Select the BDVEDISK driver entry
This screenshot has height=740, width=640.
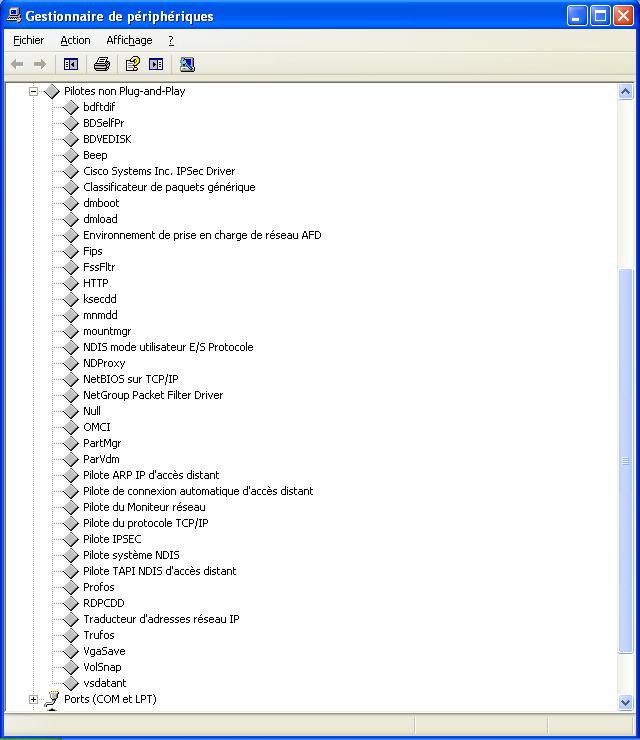[x=107, y=139]
